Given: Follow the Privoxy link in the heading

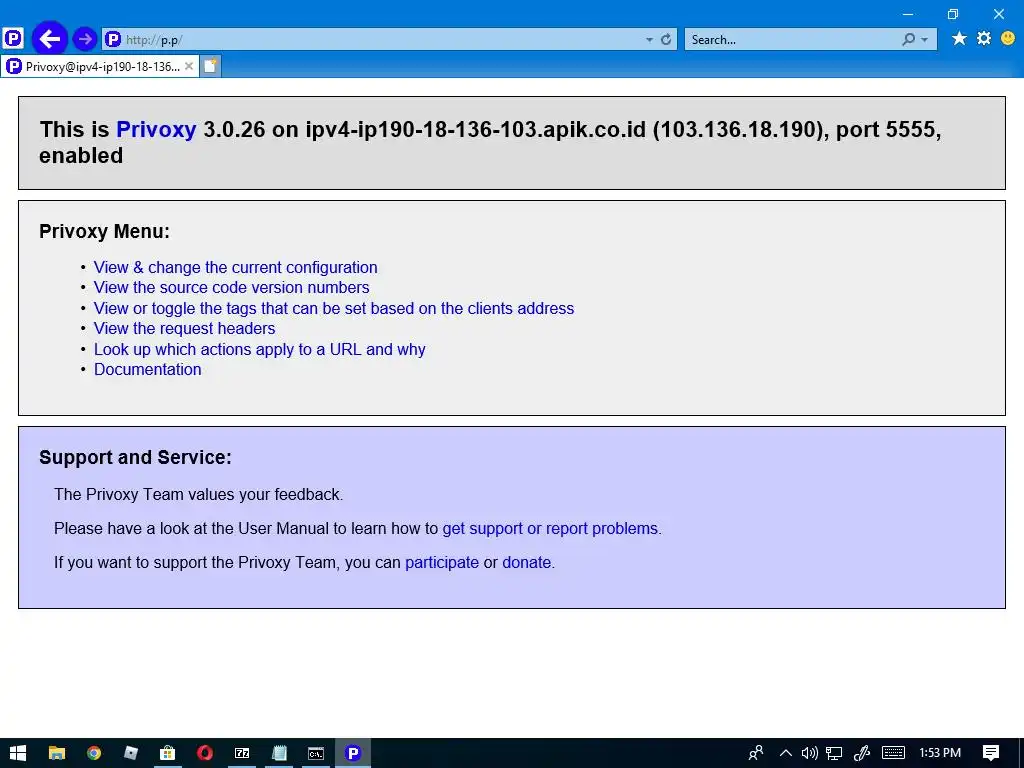Looking at the screenshot, I should tap(156, 129).
